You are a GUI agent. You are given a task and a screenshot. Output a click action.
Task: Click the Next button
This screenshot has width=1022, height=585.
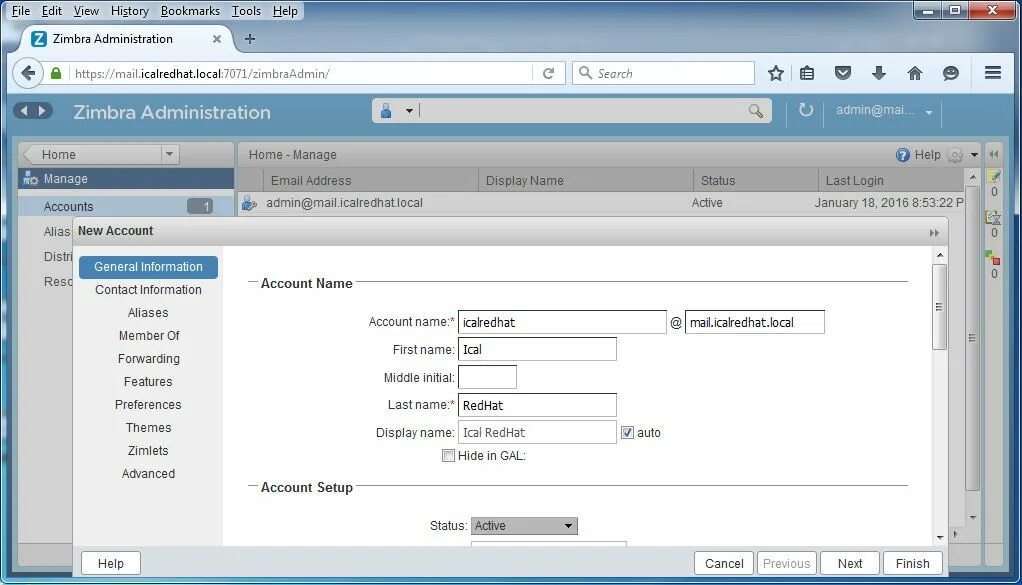(849, 564)
